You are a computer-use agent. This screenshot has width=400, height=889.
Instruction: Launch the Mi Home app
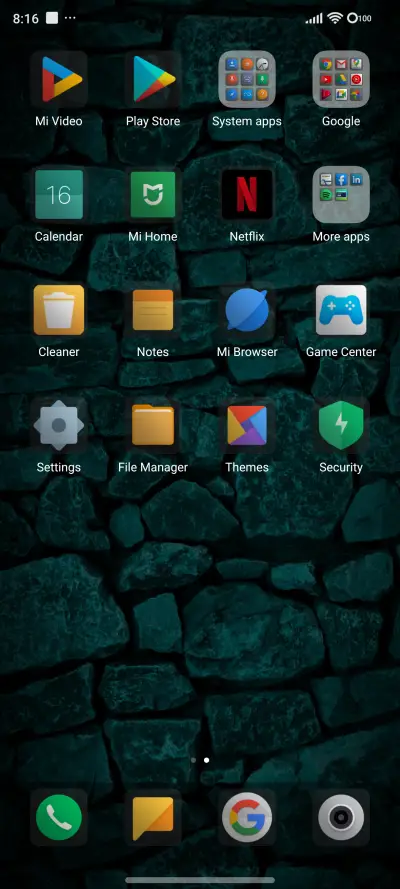153,194
